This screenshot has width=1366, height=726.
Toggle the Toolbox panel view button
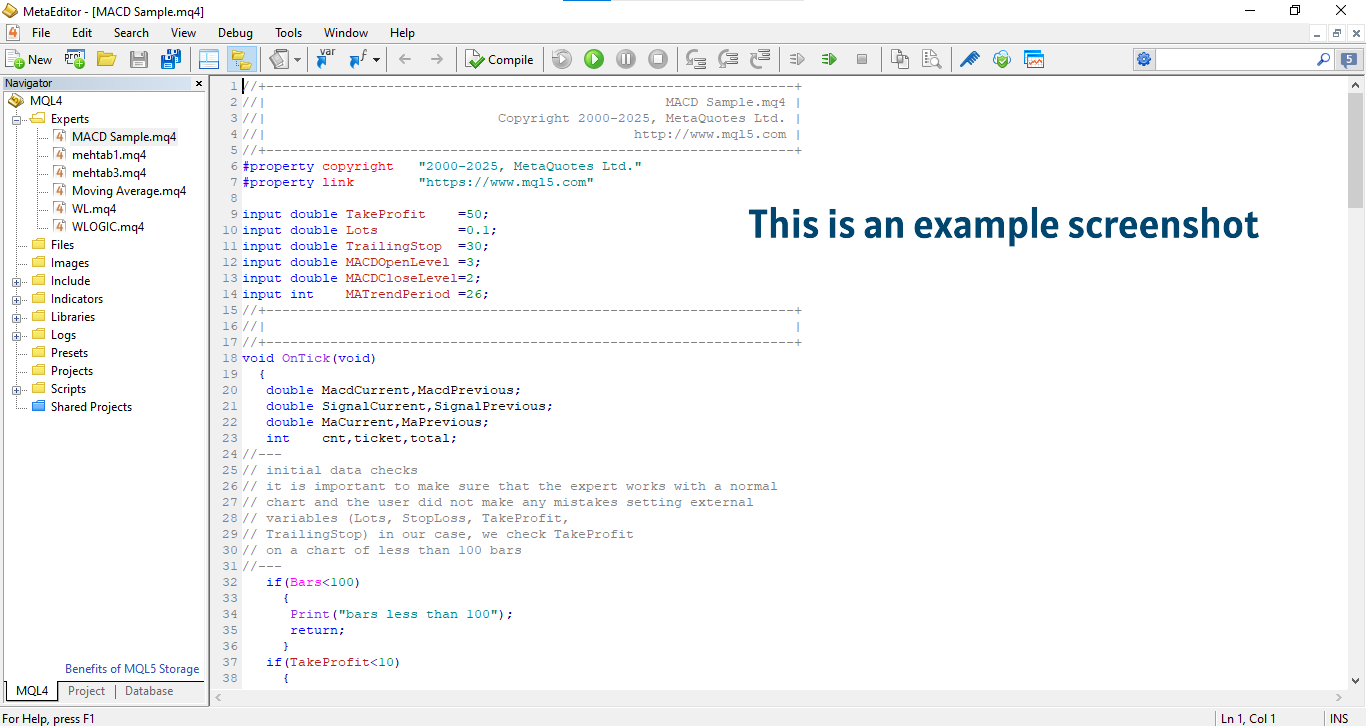coord(209,60)
